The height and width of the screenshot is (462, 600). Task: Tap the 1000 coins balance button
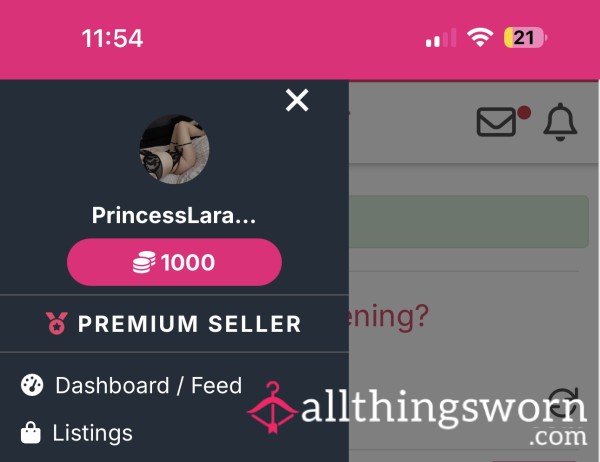tap(174, 262)
